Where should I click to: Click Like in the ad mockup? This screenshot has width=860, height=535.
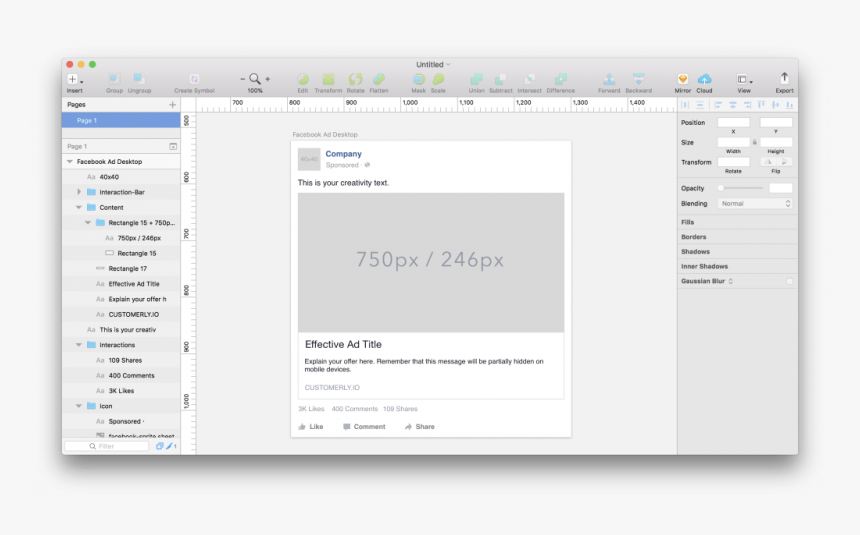coord(311,426)
